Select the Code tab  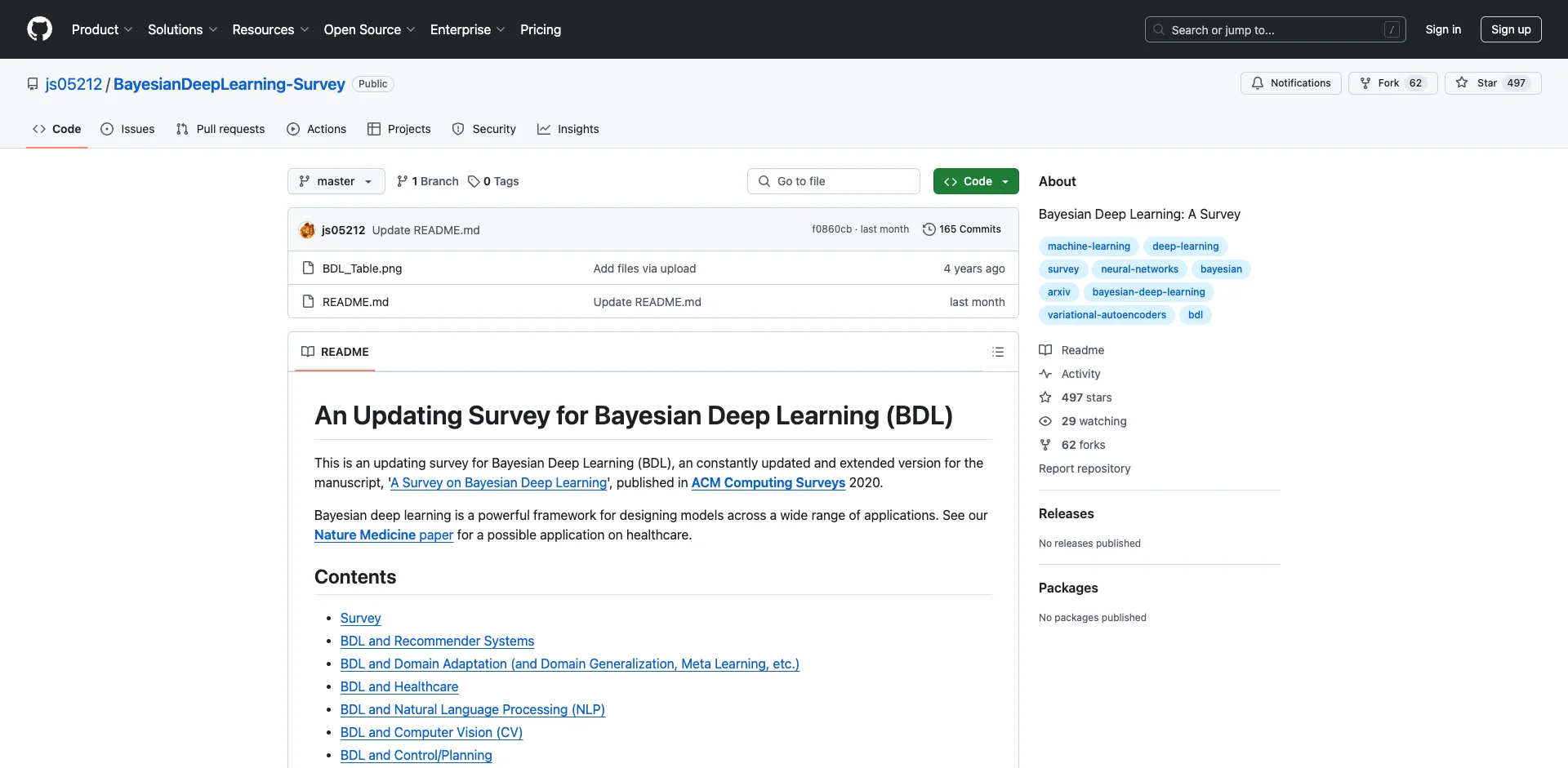pyautogui.click(x=57, y=129)
